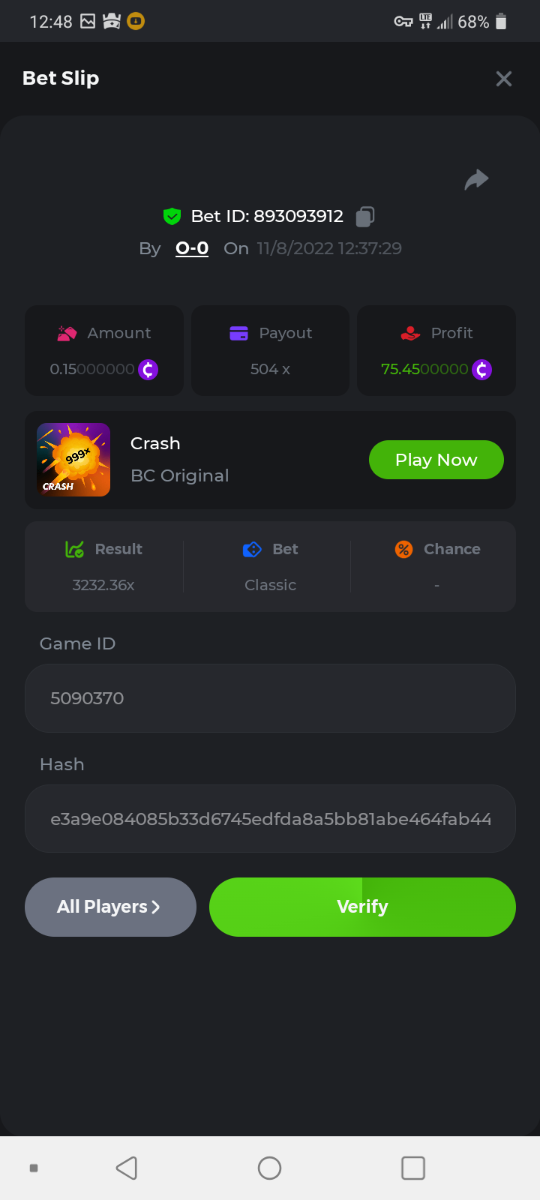Tap the Result chart icon
540x1200 pixels.
click(x=74, y=549)
